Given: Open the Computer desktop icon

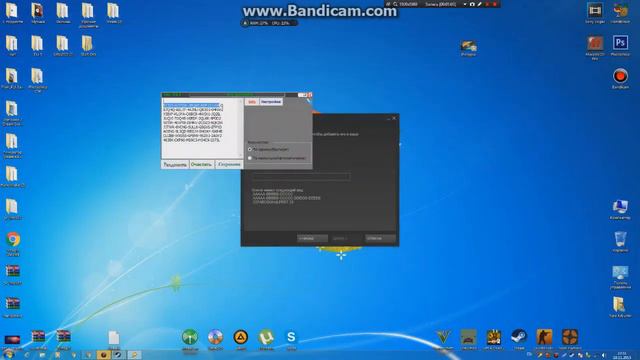Looking at the screenshot, I should click(x=620, y=207).
